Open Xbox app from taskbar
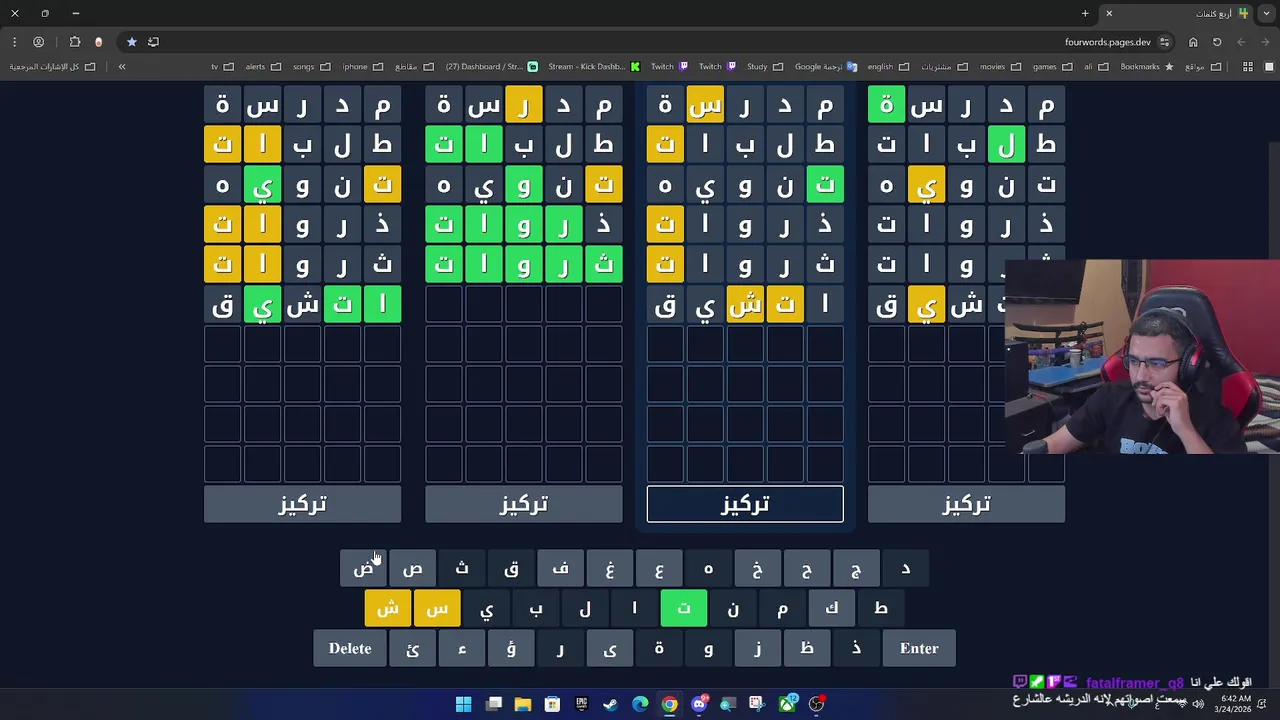The height and width of the screenshot is (720, 1280). pyautogui.click(x=787, y=704)
